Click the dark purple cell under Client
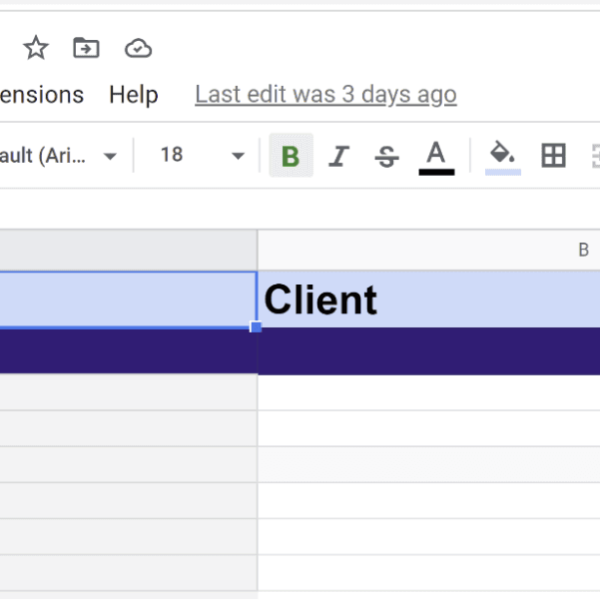 coord(428,351)
